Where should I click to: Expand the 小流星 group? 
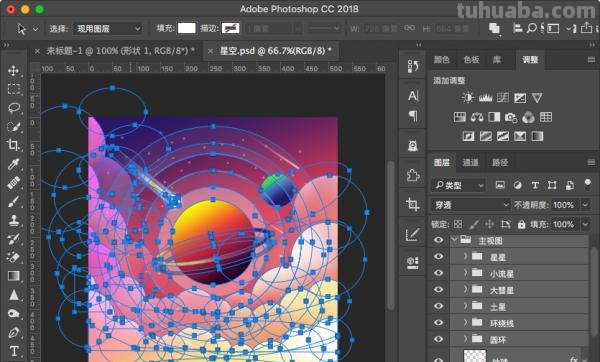(x=465, y=272)
